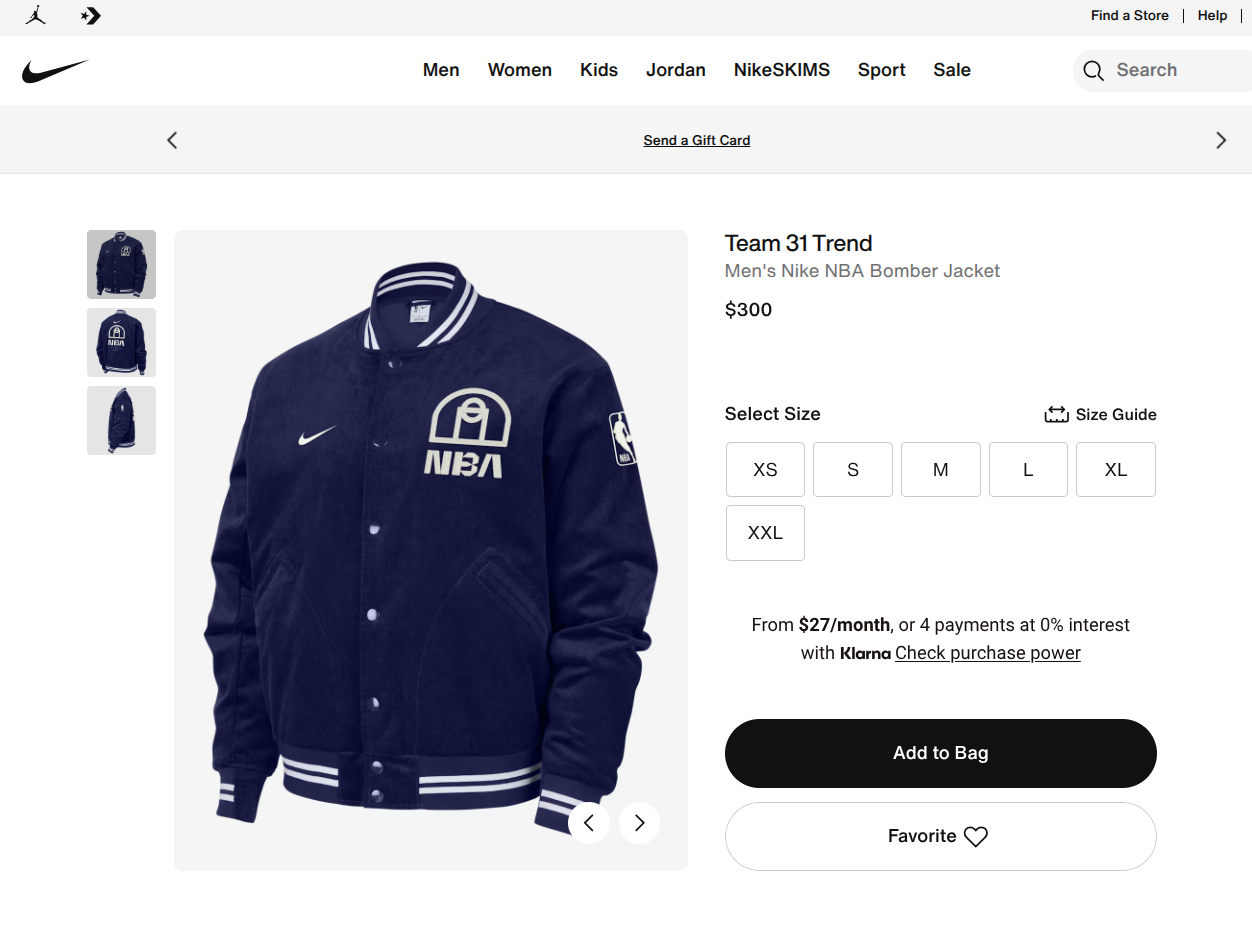Screen dimensions: 1252x937
Task: Navigate to the NikeSKIMS section
Action: click(x=781, y=70)
